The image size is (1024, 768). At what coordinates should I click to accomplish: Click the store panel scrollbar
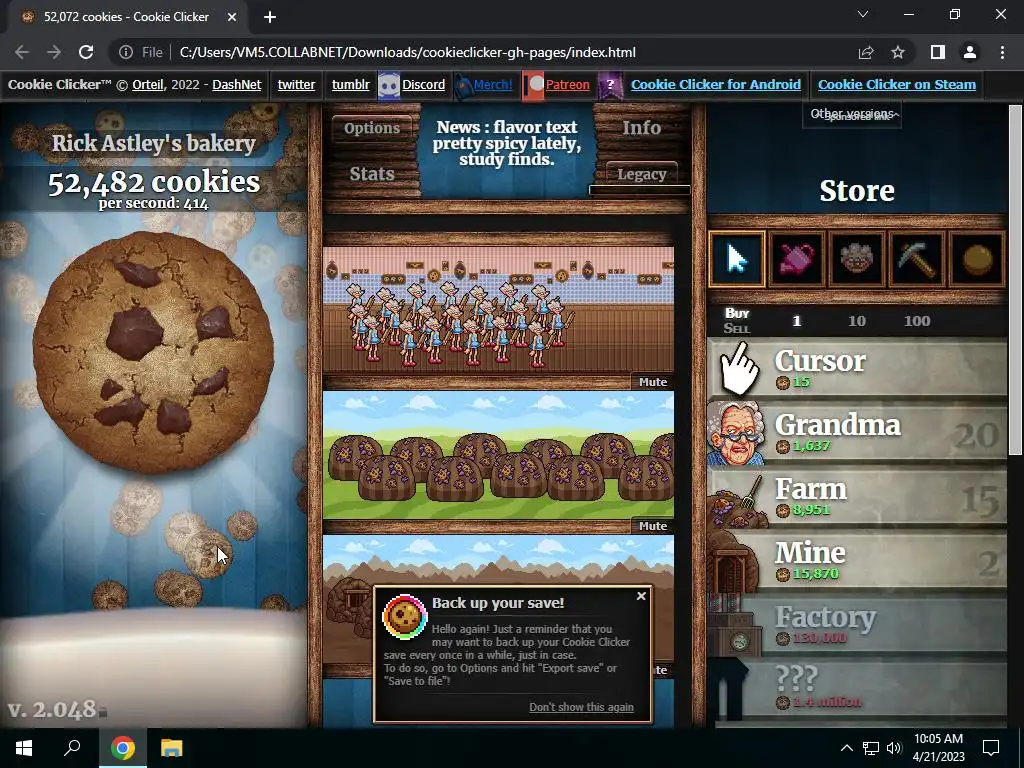tap(1015, 280)
